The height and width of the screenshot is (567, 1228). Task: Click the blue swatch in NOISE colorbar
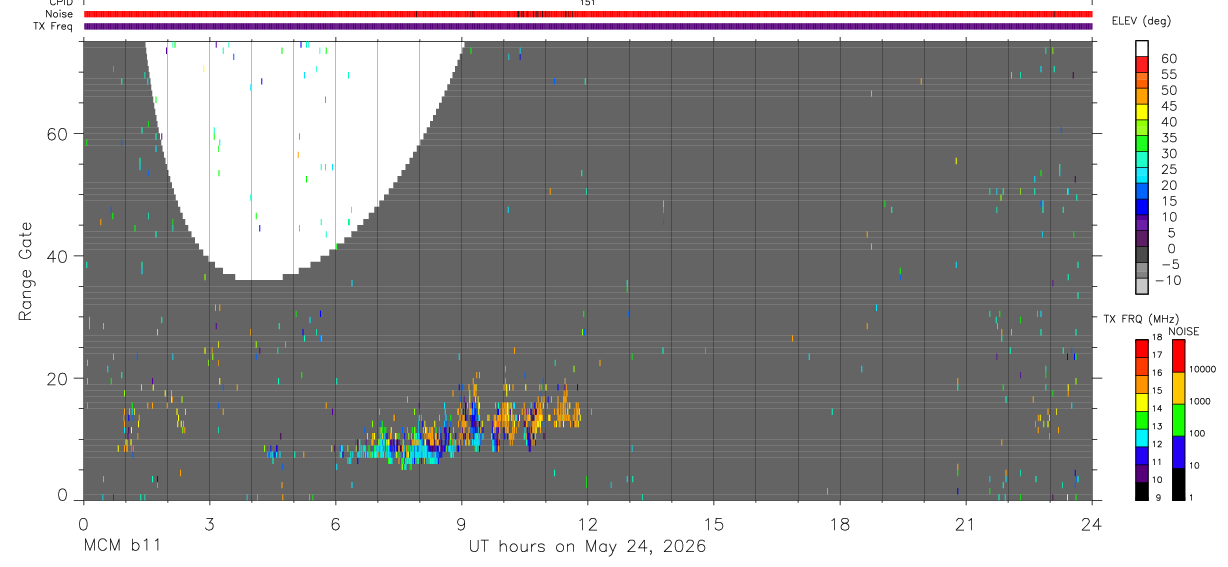tap(1178, 450)
